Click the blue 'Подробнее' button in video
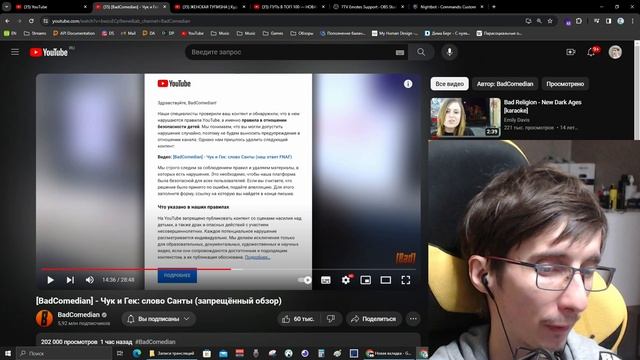 (x=177, y=276)
